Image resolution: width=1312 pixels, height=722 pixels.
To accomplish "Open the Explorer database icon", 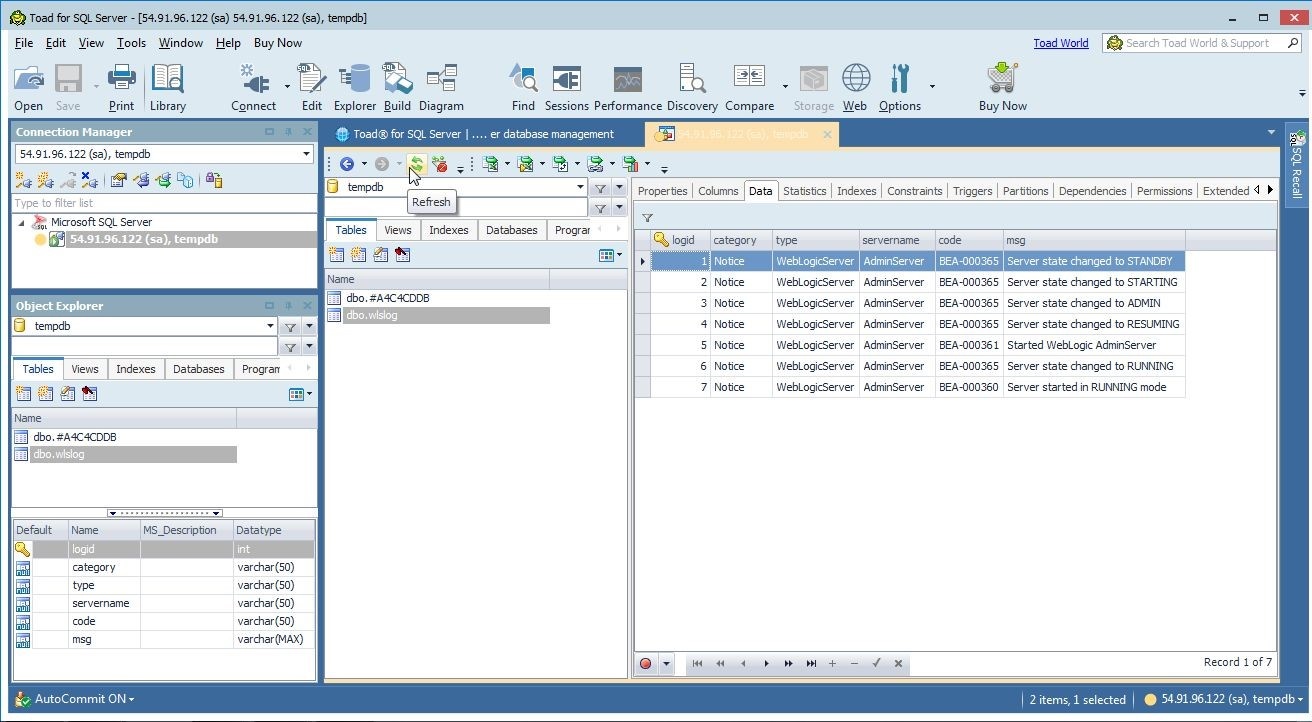I will tap(354, 88).
